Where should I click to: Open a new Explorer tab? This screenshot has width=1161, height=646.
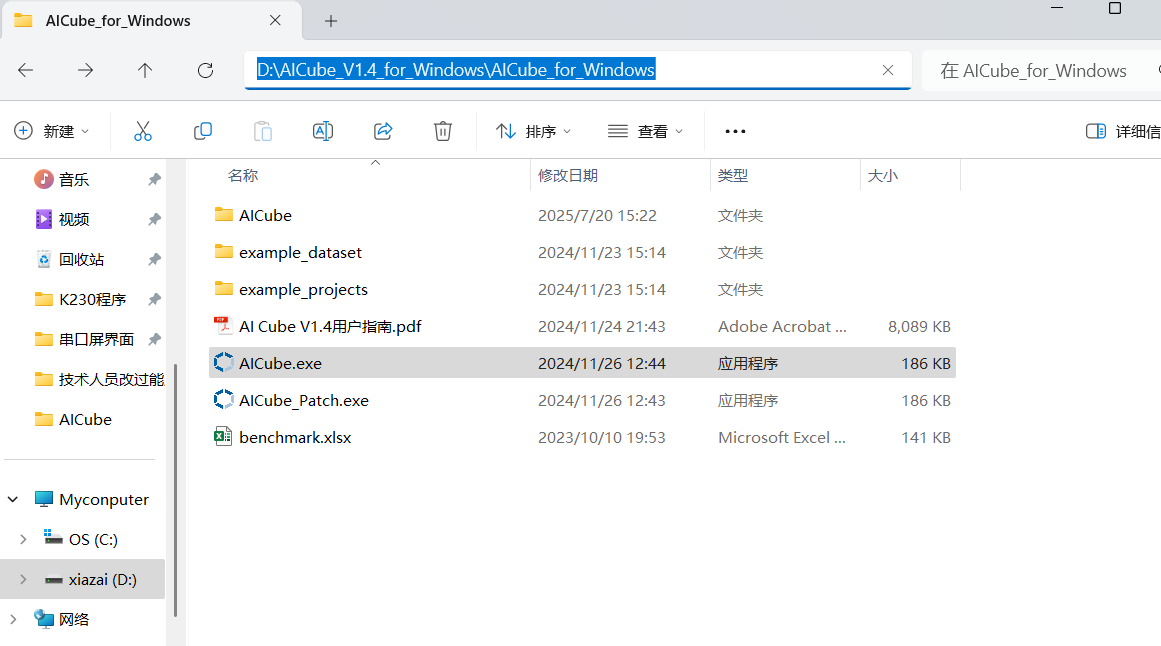click(331, 21)
